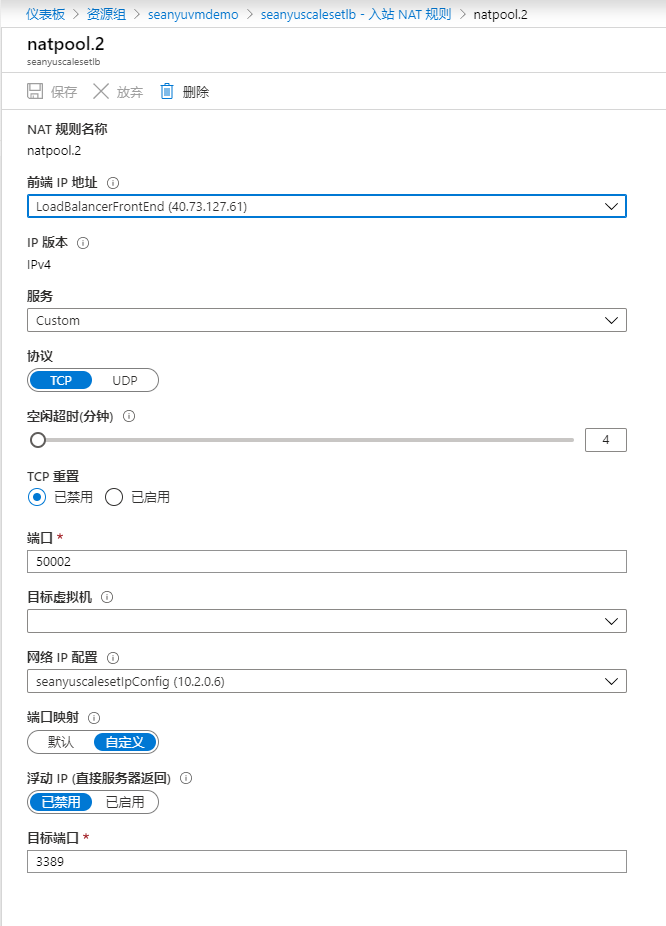This screenshot has width=666, height=926.
Task: Show info tooltip for 空闲超时(分钟)
Action: 128,416
